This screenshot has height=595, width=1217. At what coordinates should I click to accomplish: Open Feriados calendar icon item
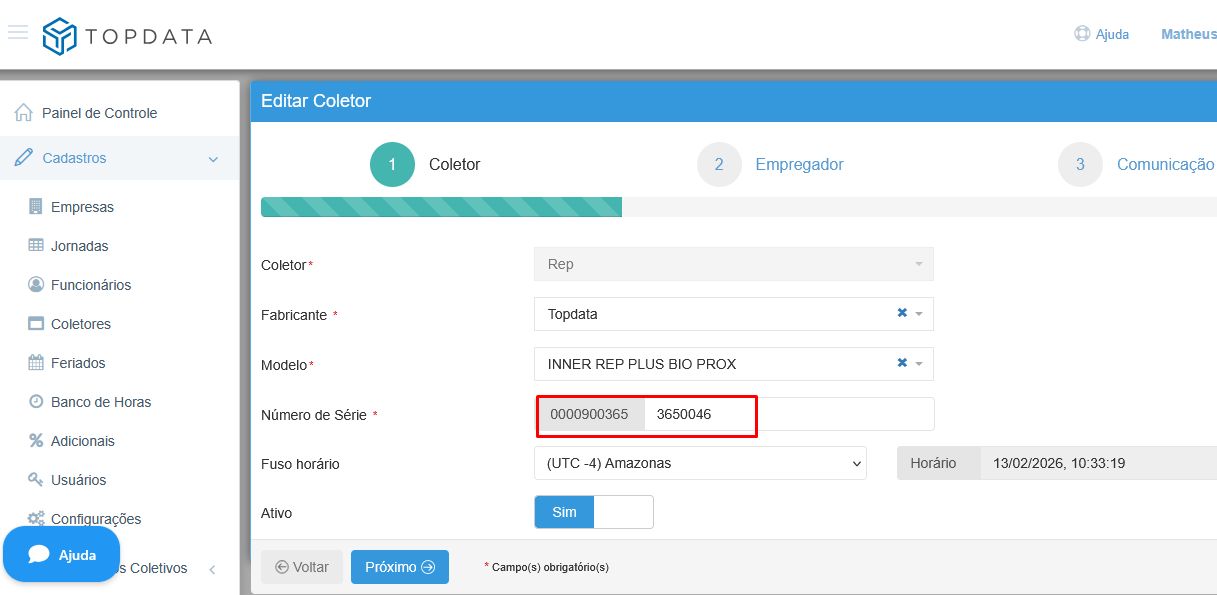click(x=36, y=363)
